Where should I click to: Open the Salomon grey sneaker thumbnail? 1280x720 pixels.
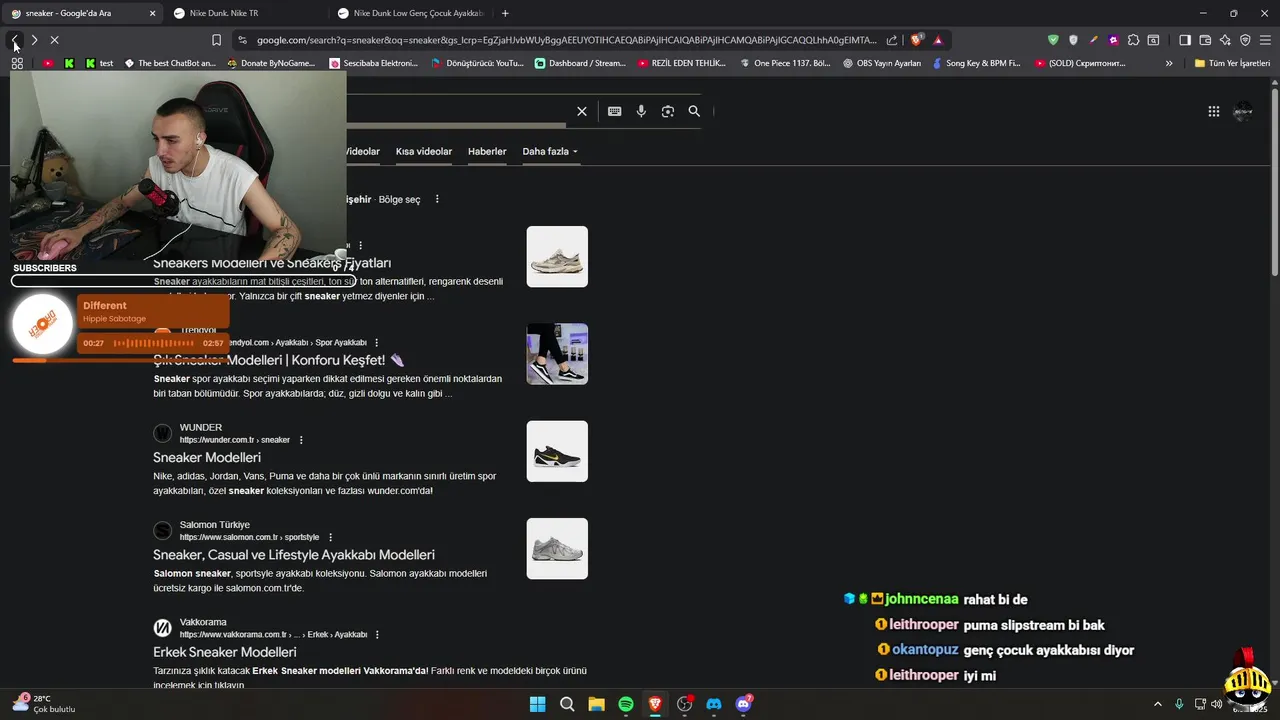557,548
